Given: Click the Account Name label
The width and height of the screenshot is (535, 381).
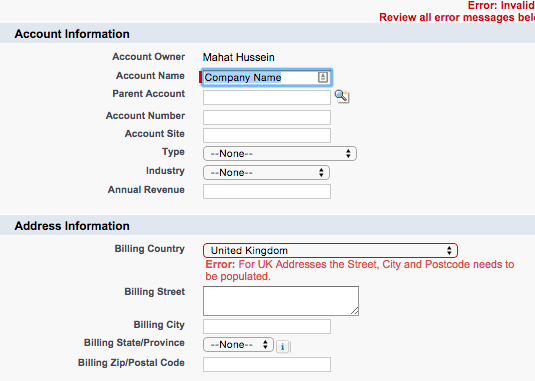Looking at the screenshot, I should click(150, 75).
